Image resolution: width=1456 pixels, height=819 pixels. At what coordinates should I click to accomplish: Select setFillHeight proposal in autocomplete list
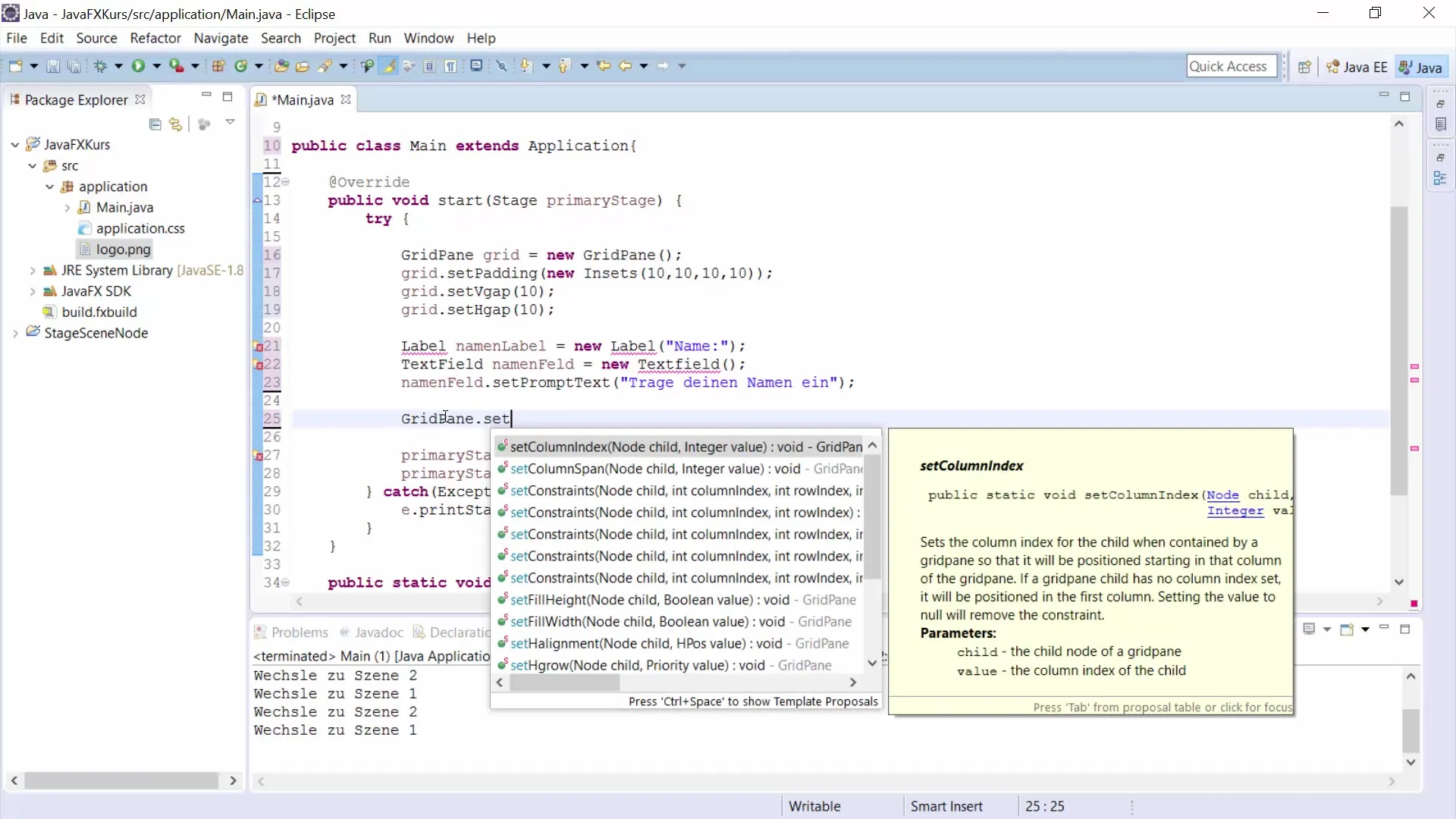tap(680, 600)
